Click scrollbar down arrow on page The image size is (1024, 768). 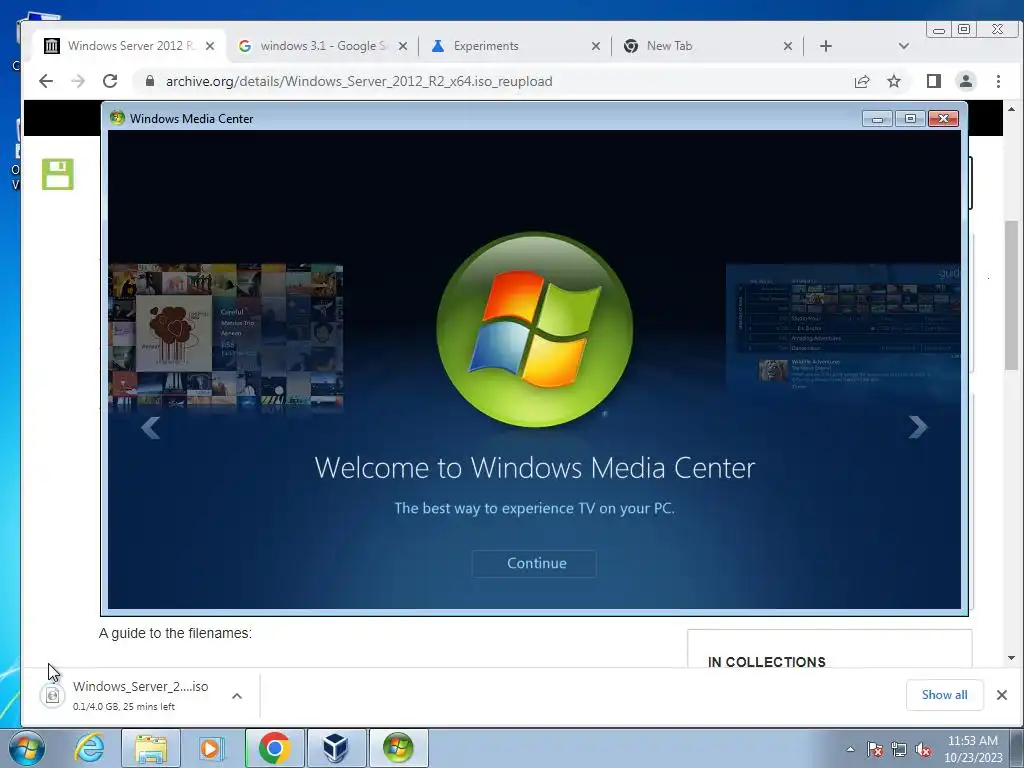click(x=1011, y=658)
